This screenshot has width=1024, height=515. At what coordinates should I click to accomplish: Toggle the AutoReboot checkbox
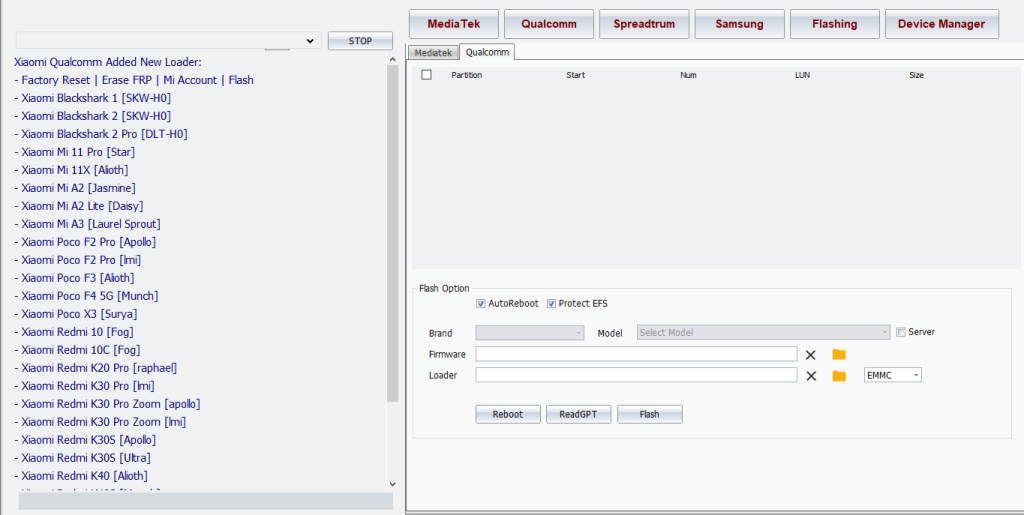(481, 304)
